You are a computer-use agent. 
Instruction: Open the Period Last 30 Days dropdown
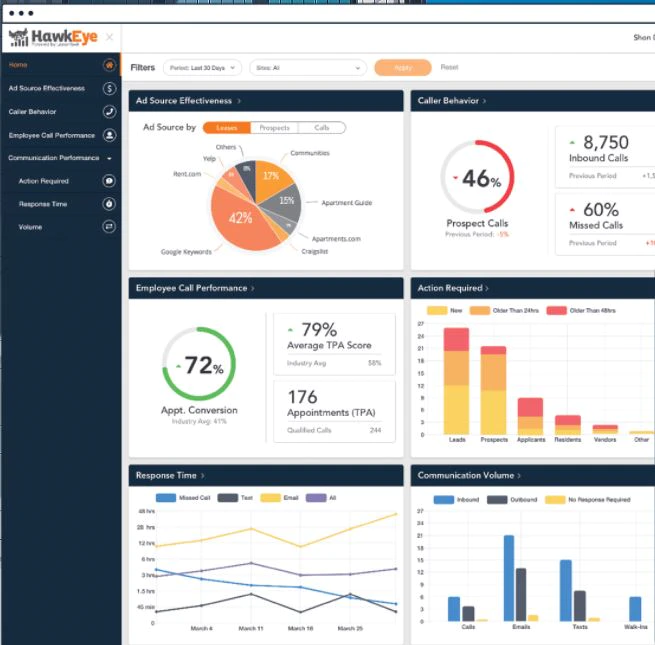[x=203, y=68]
